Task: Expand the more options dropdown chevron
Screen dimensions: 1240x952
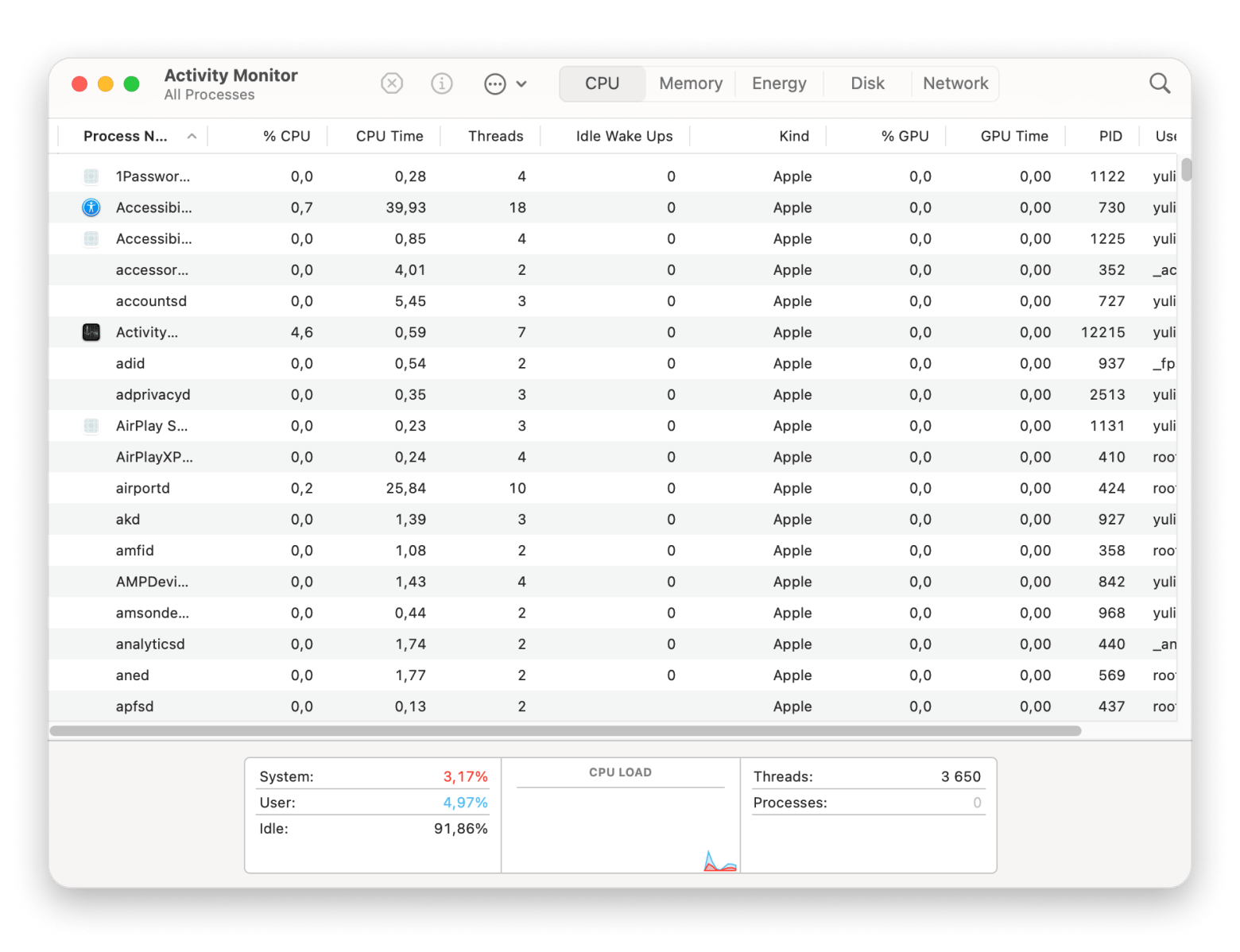Action: (x=521, y=83)
